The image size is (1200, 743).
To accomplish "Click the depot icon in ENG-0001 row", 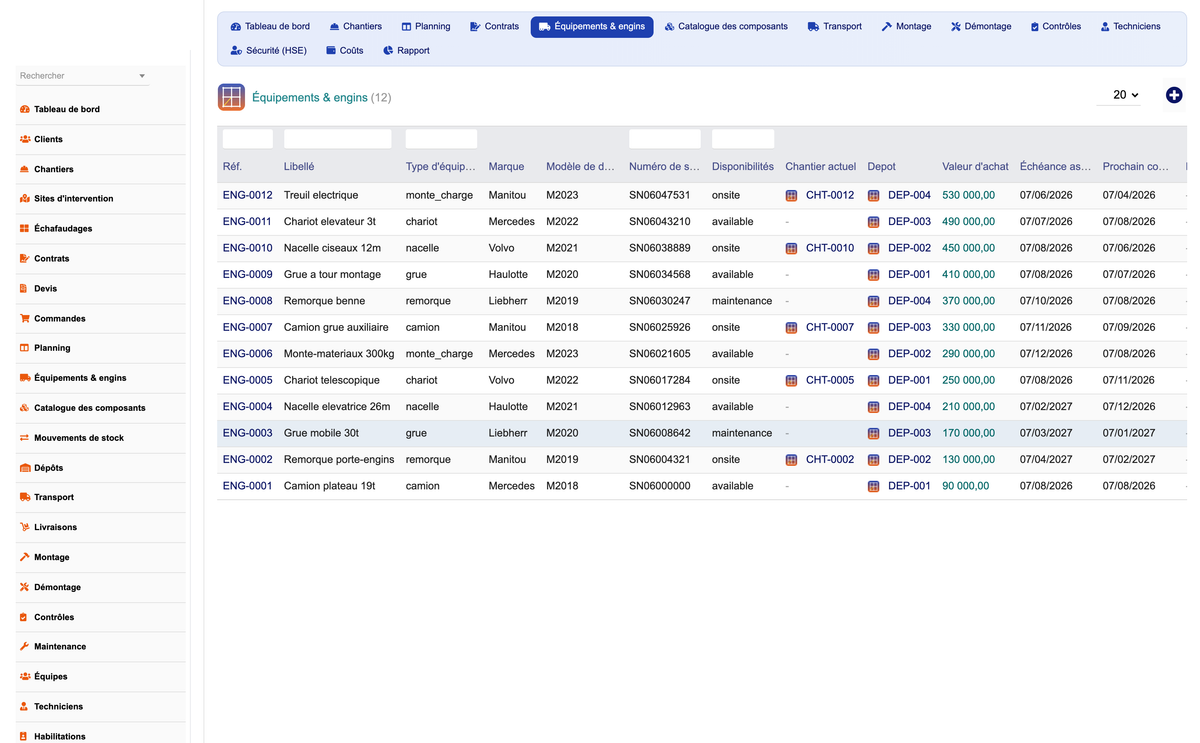I will 873,486.
